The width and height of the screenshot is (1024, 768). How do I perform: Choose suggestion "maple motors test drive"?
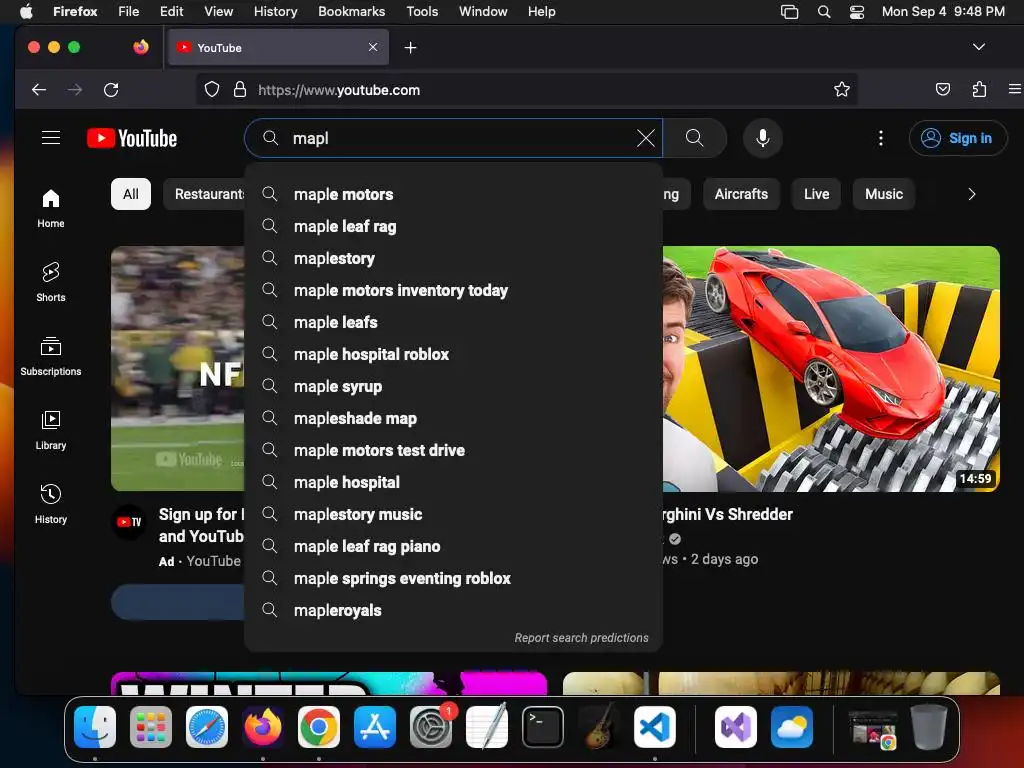click(x=453, y=450)
